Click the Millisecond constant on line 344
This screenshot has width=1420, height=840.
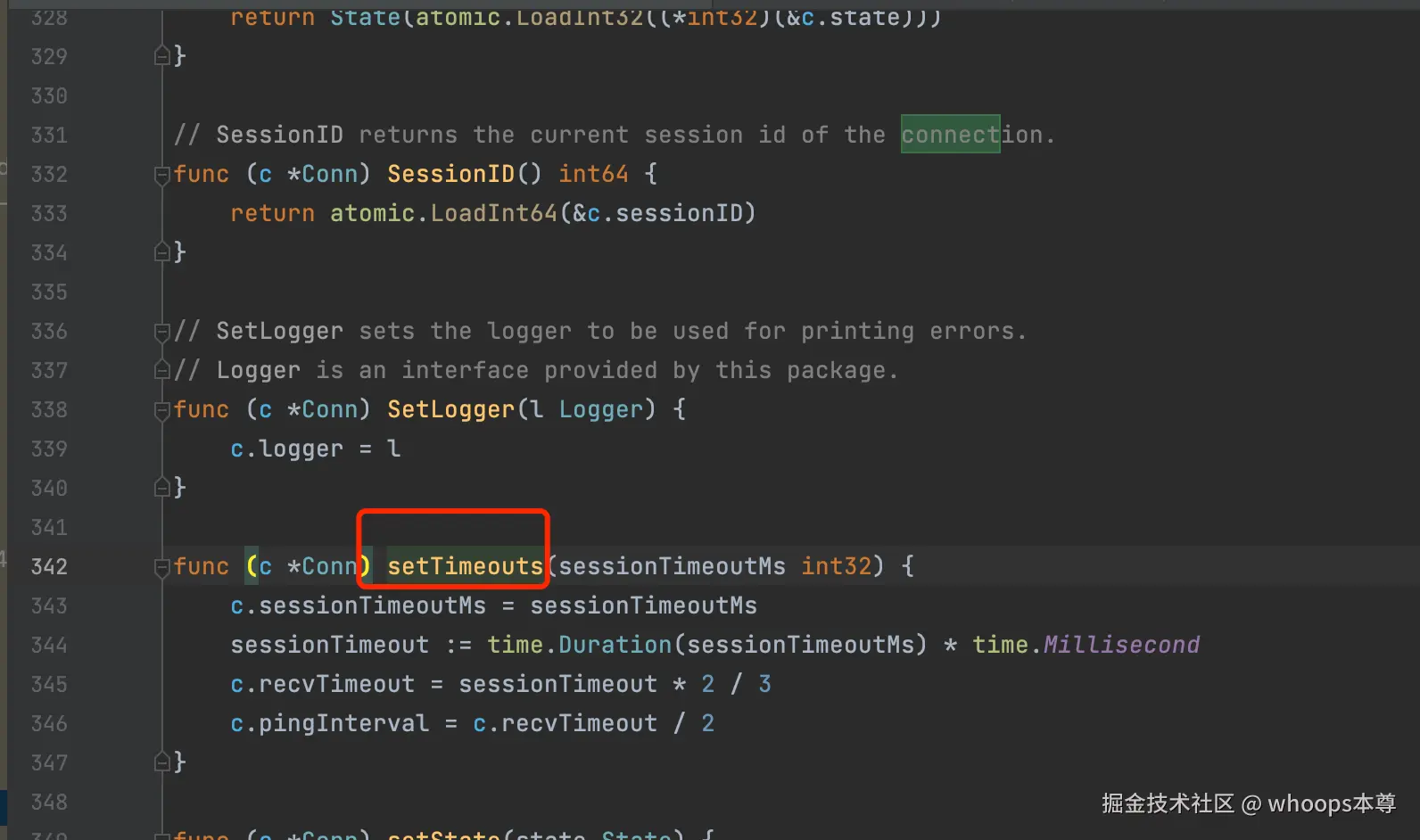(x=1121, y=645)
